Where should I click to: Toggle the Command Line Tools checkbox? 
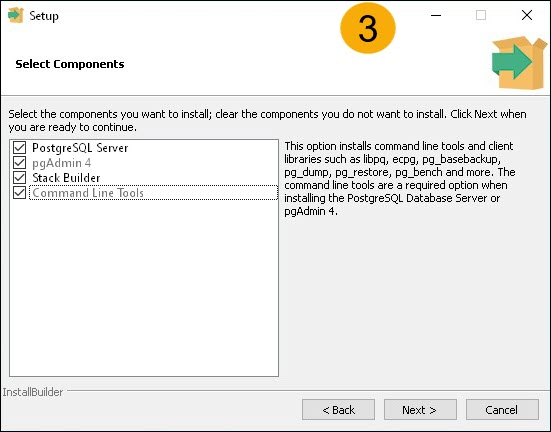(19, 193)
